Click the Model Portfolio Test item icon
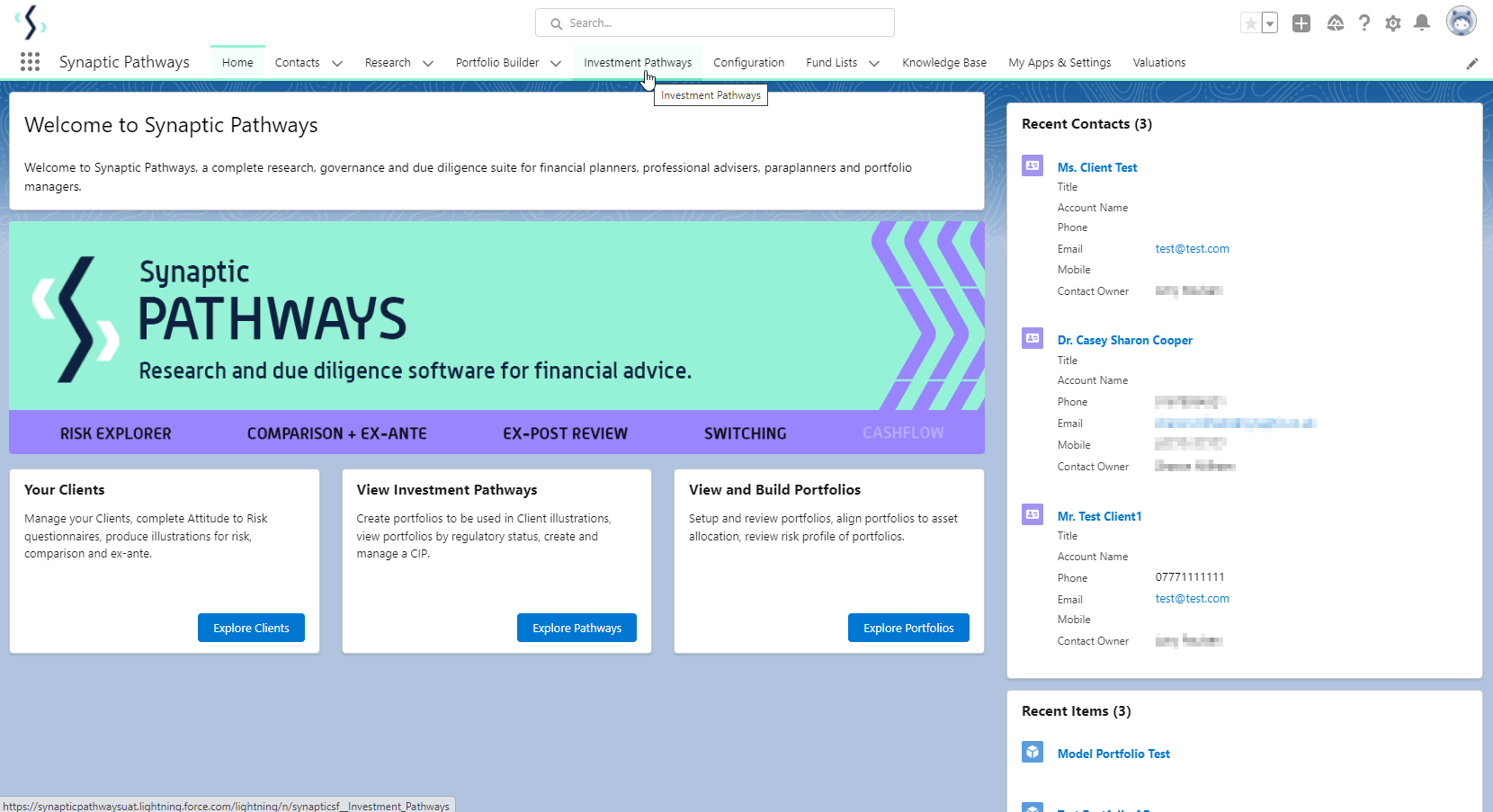This screenshot has width=1493, height=812. point(1033,752)
